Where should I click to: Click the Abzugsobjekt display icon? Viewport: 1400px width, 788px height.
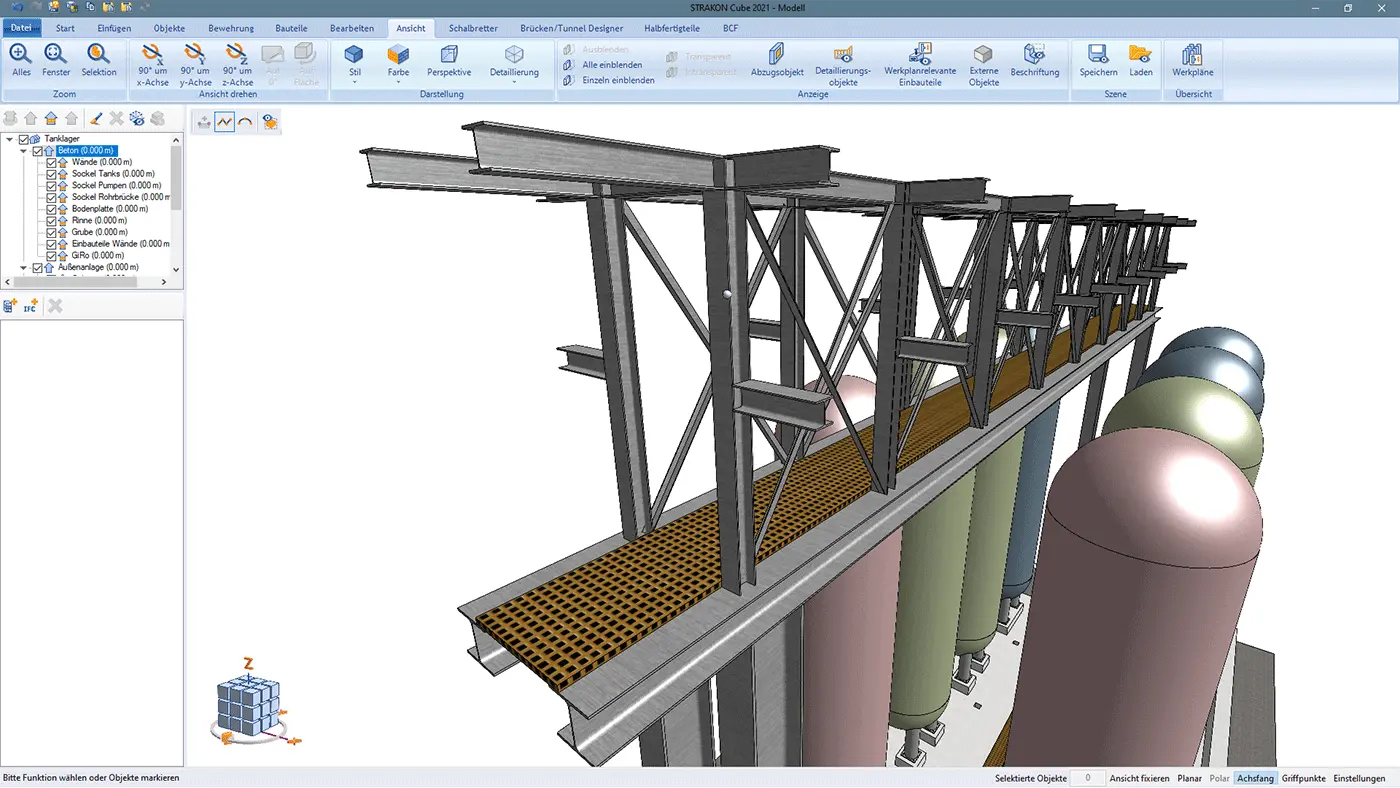(777, 56)
